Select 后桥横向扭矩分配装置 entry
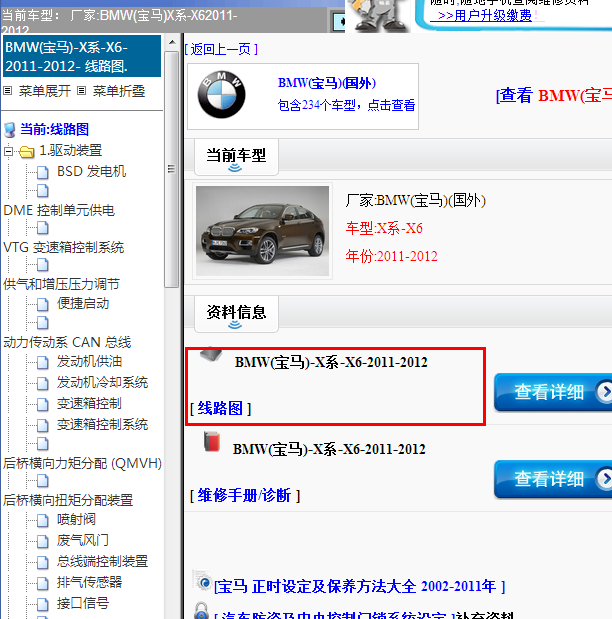 click(68, 500)
